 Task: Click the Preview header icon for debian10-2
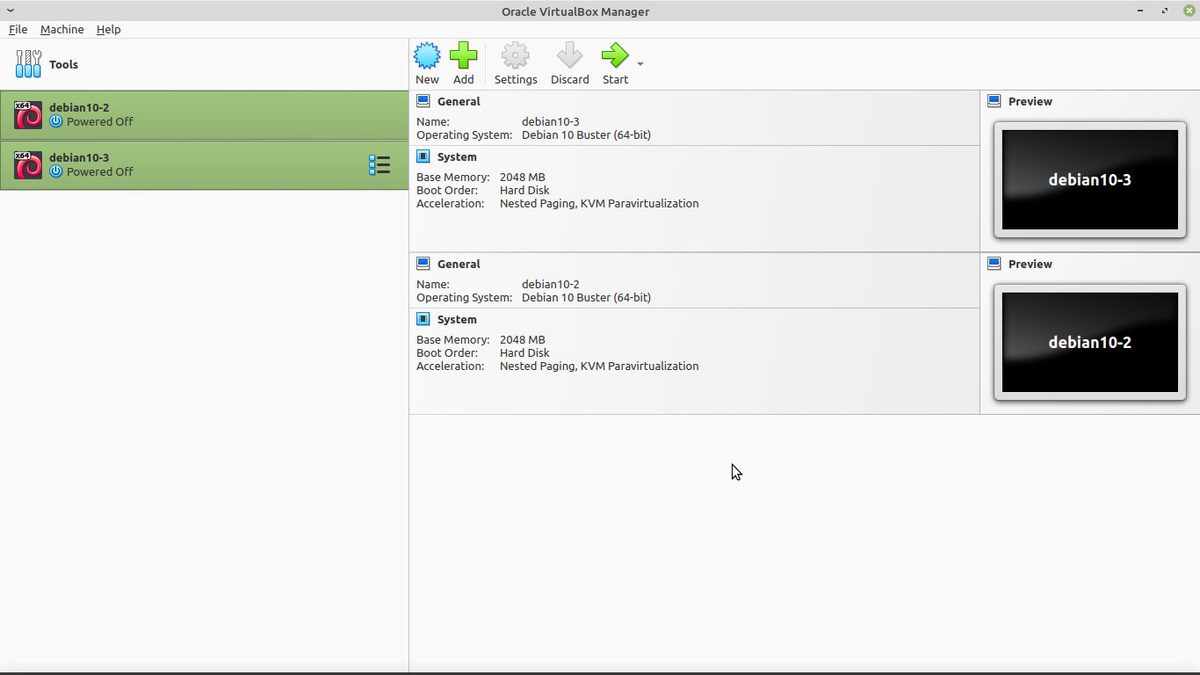[994, 264]
